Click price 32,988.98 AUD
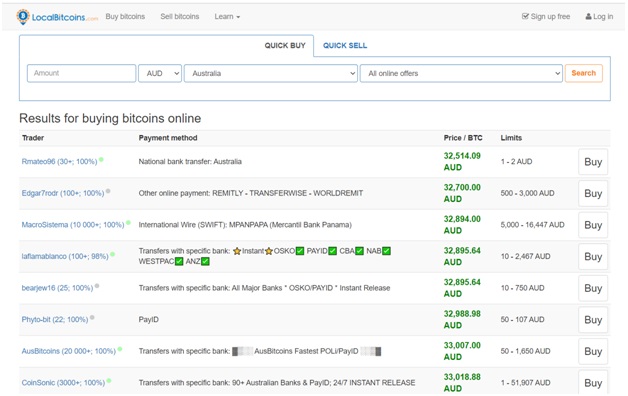The width and height of the screenshot is (628, 396). [462, 320]
